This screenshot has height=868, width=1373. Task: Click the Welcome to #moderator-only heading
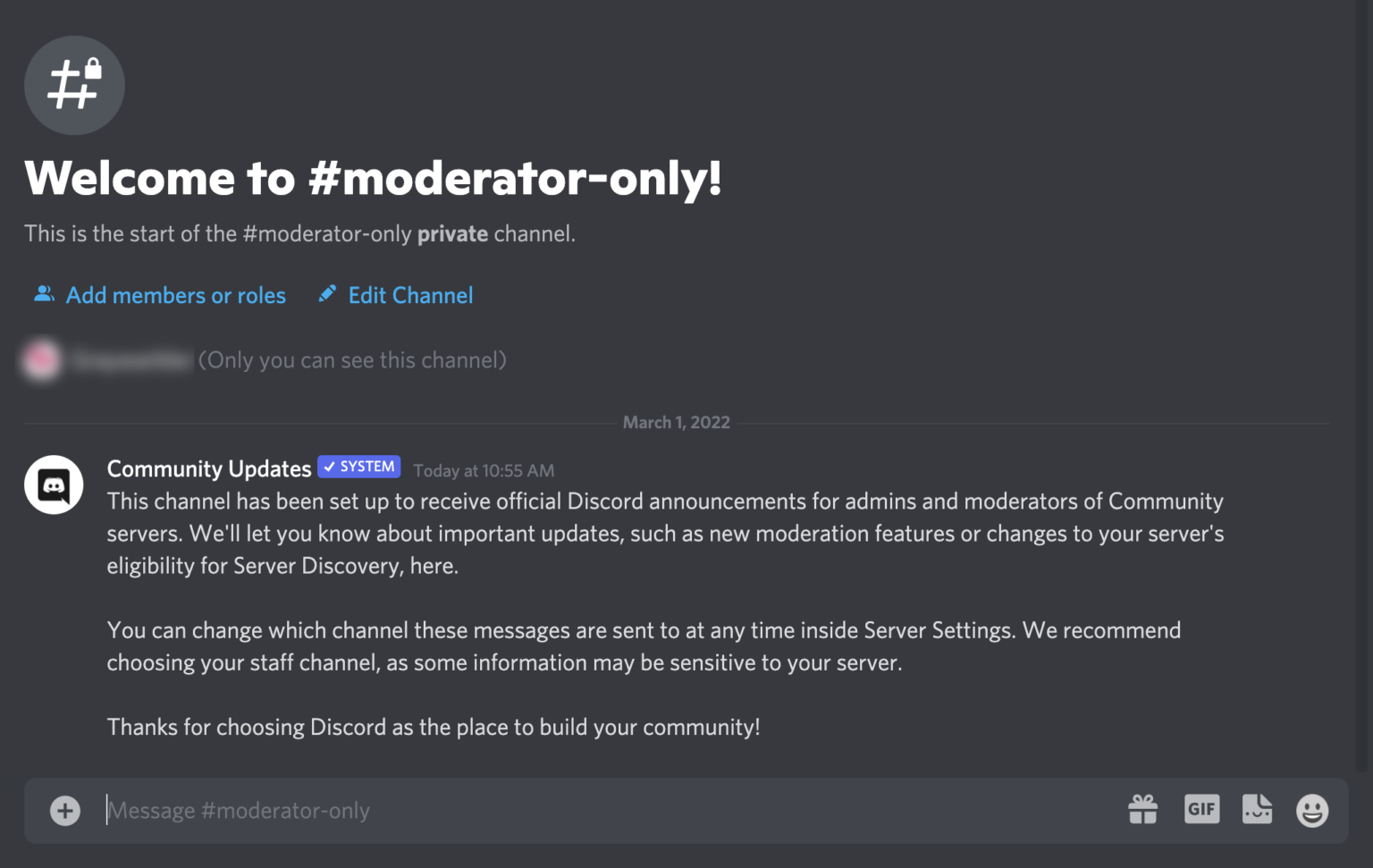point(373,179)
